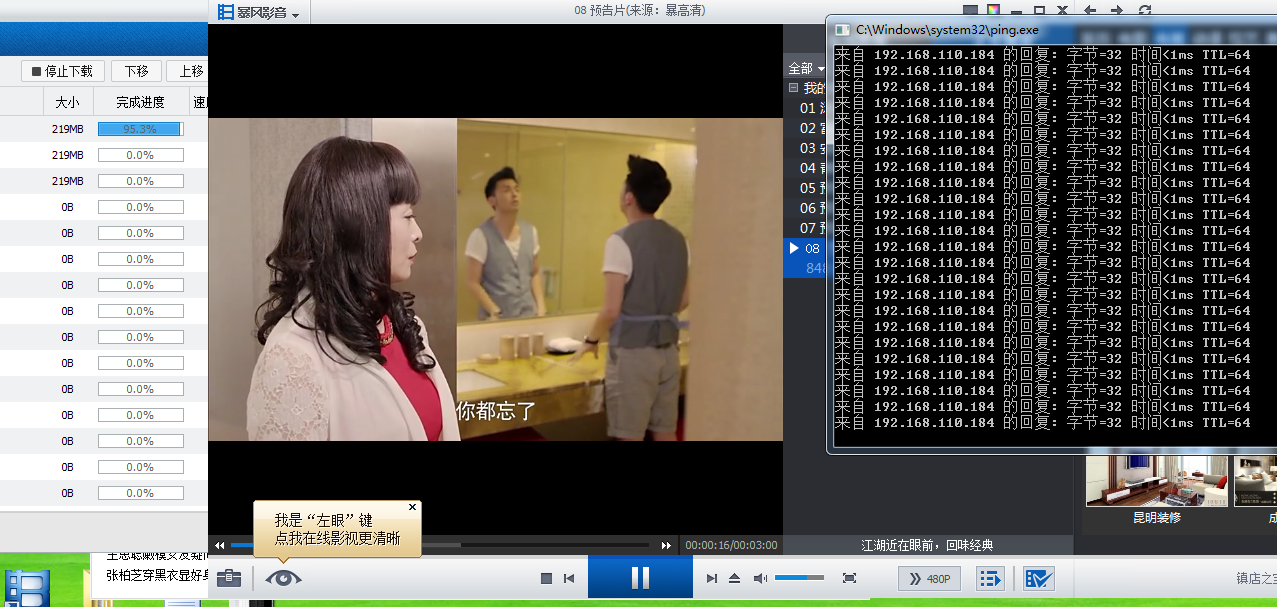The width and height of the screenshot is (1277, 607).
Task: Click the ping.exe window title icon
Action: pyautogui.click(x=843, y=30)
